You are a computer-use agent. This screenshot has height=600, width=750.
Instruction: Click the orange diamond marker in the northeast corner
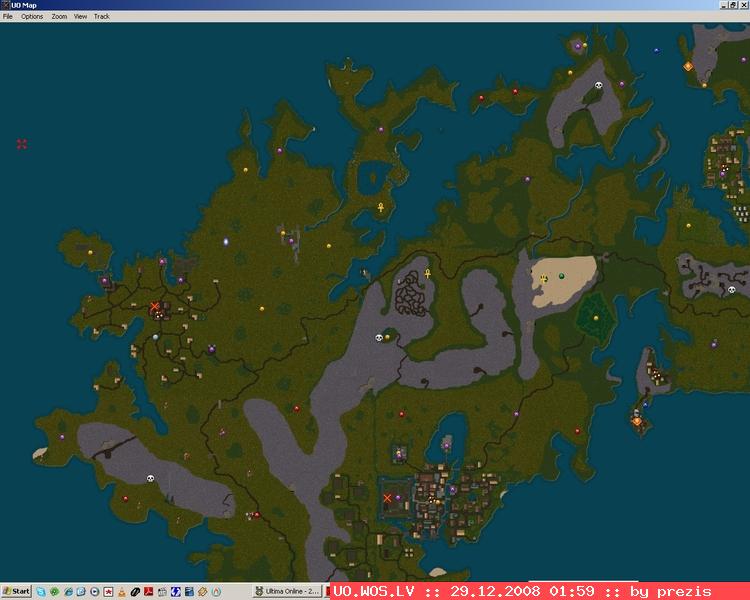(688, 66)
